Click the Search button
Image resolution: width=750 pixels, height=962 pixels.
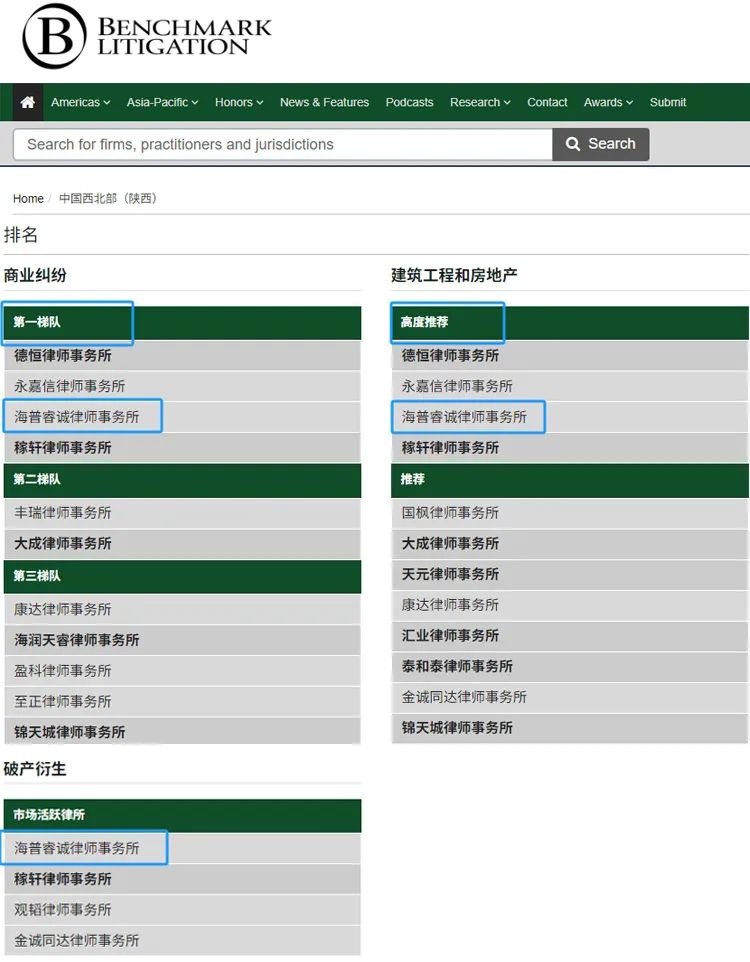coord(601,144)
